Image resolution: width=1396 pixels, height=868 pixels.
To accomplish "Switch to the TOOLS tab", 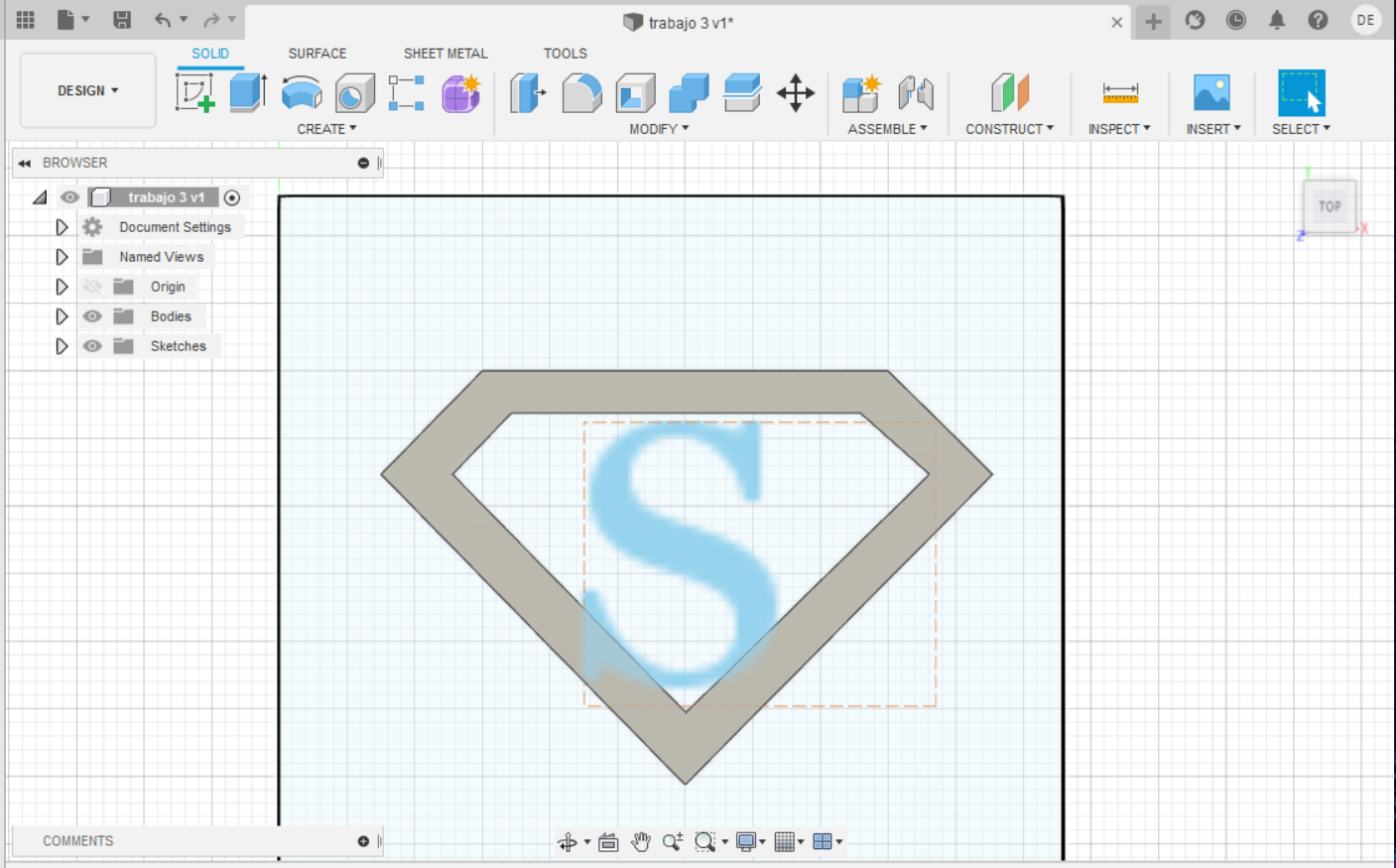I will [566, 54].
